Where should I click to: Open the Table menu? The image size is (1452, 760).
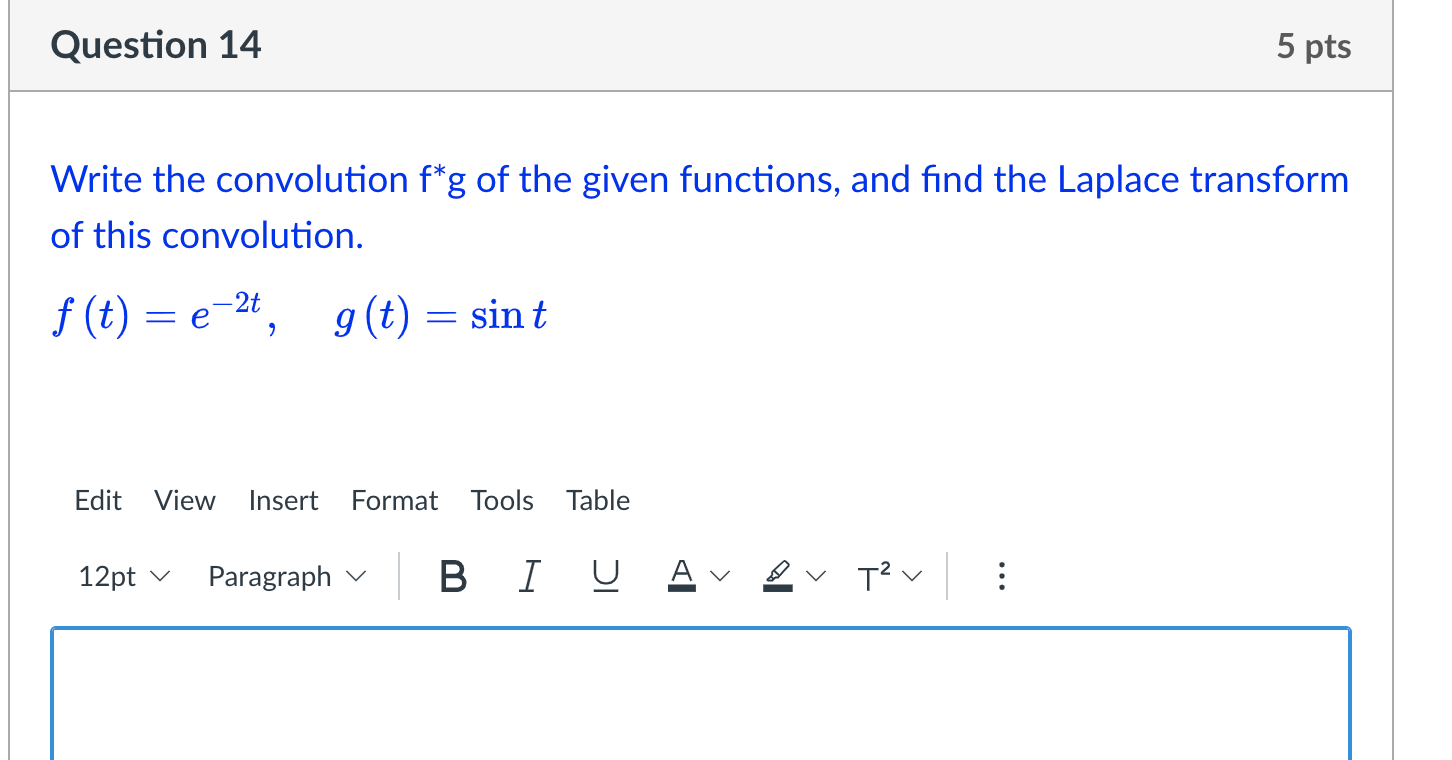click(x=597, y=500)
